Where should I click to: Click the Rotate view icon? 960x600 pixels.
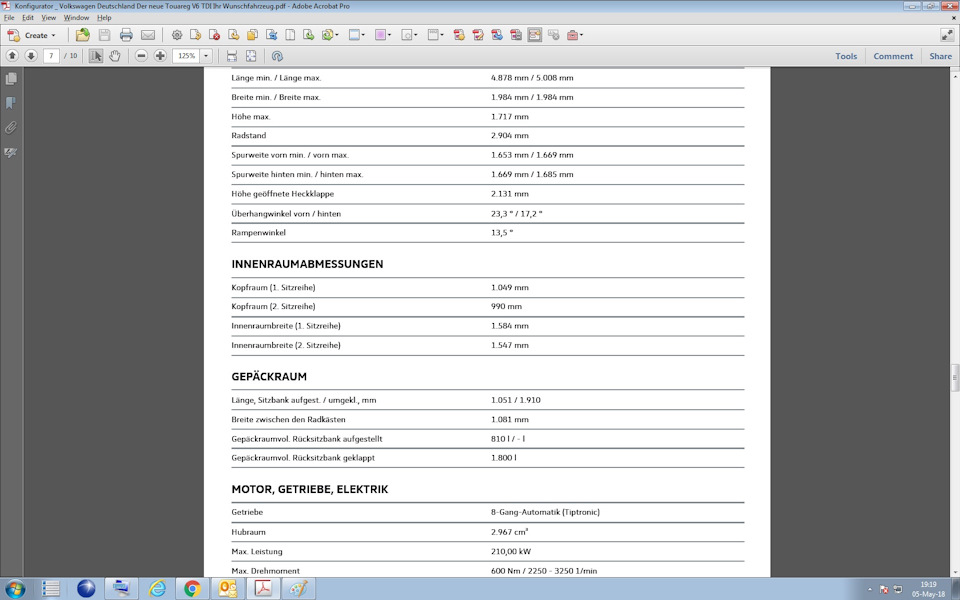coord(277,56)
